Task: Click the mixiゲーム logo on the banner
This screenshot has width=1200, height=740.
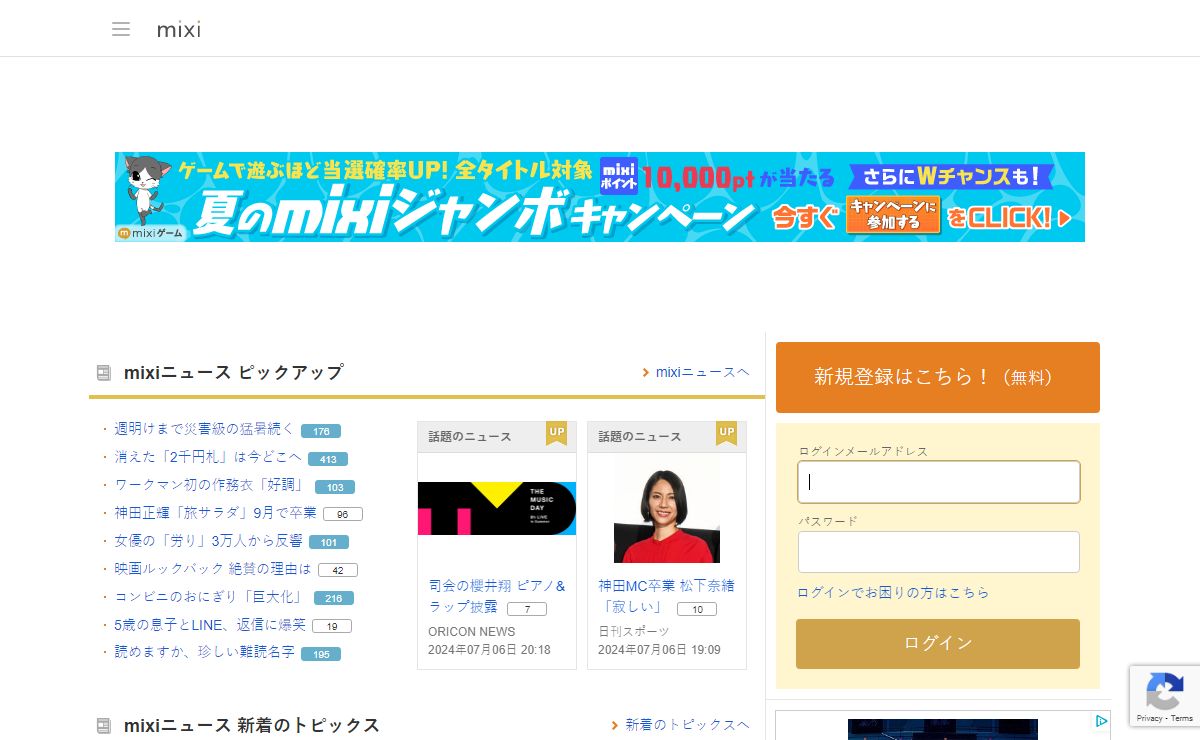Action: coord(151,233)
